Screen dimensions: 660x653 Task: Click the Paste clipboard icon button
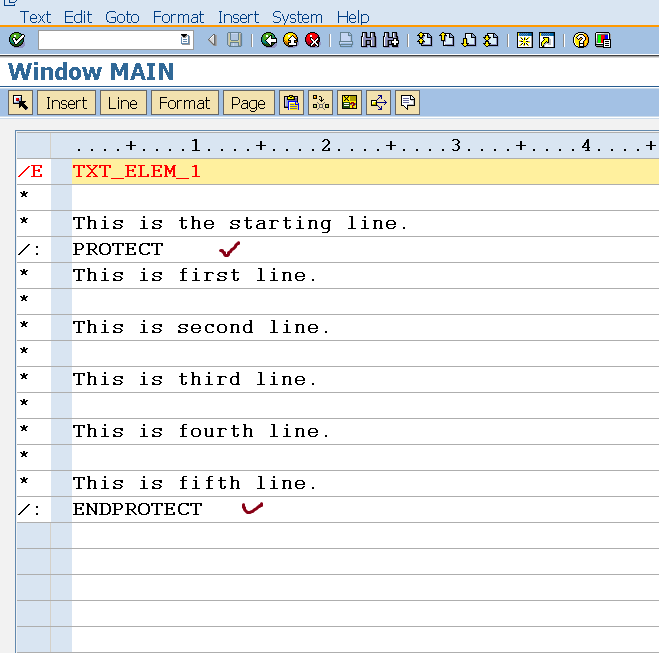tap(291, 103)
